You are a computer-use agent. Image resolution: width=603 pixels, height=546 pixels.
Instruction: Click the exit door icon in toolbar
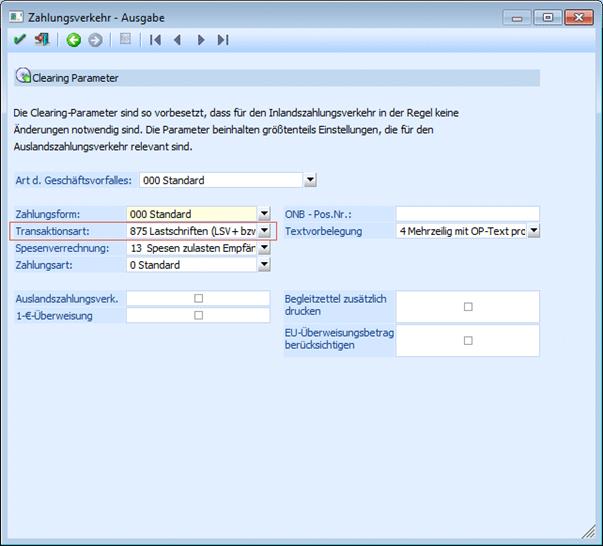click(x=41, y=40)
